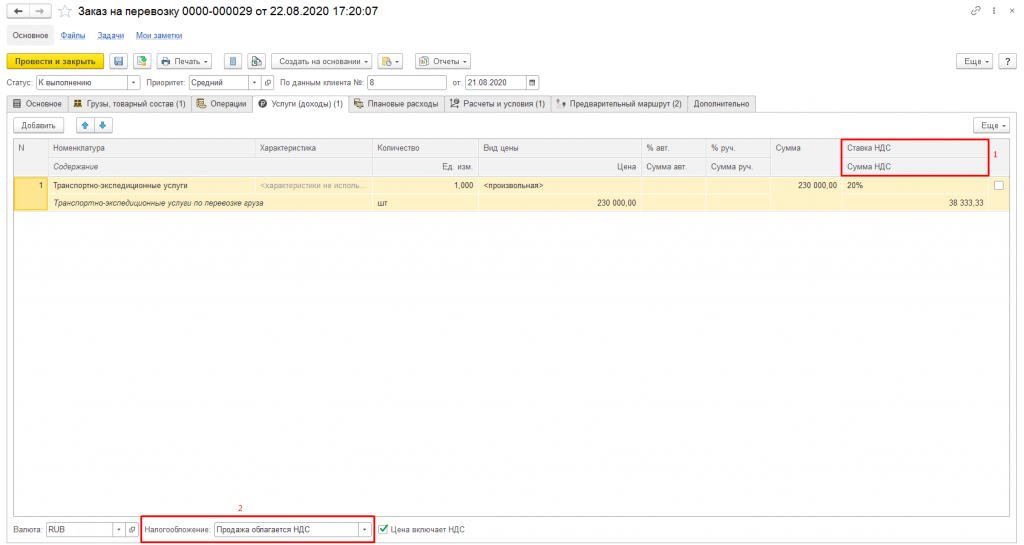Open the Файлы link
Image resolution: width=1024 pixels, height=545 pixels.
pos(73,35)
